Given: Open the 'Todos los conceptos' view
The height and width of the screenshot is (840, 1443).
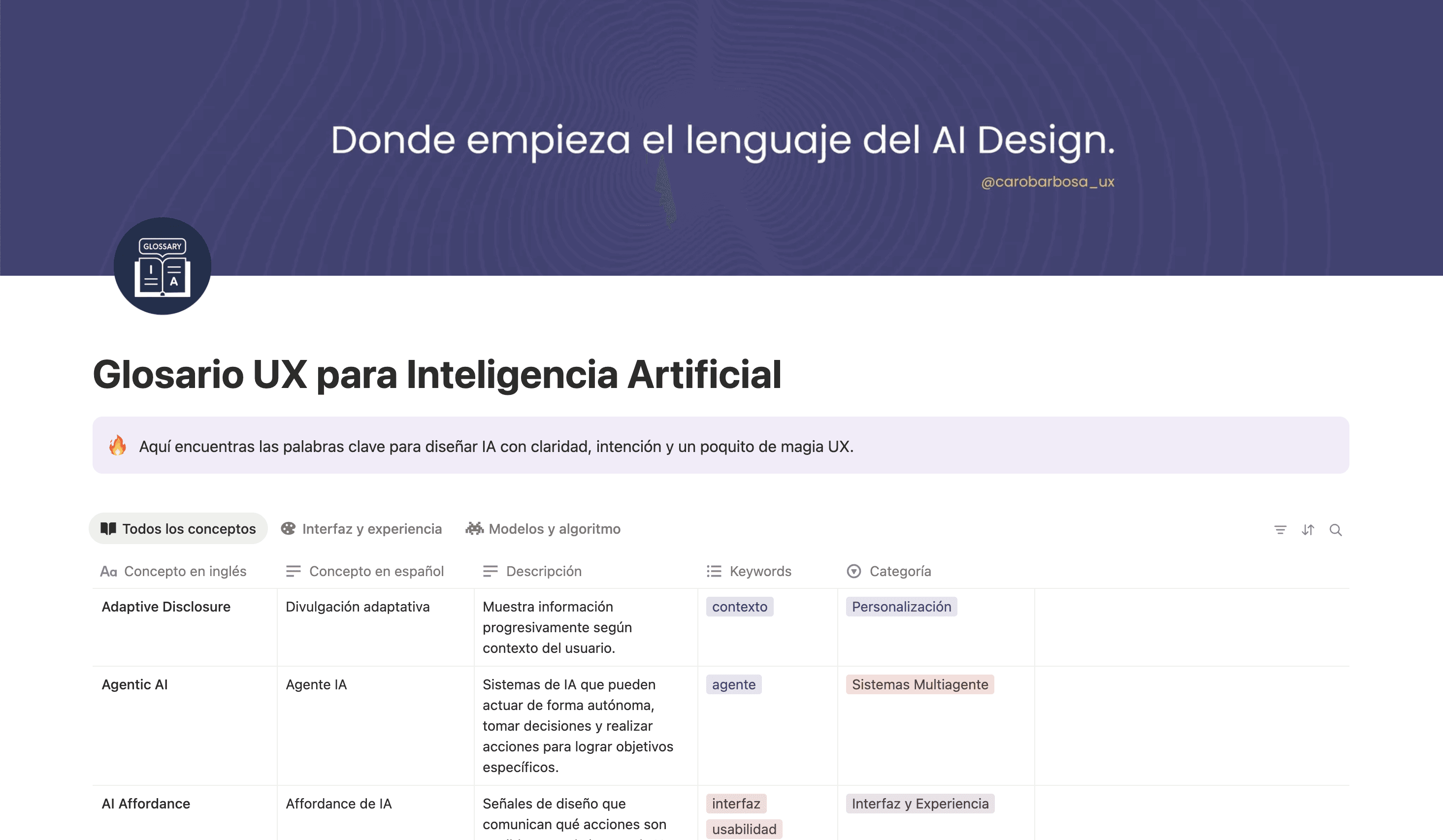Looking at the screenshot, I should pyautogui.click(x=178, y=528).
